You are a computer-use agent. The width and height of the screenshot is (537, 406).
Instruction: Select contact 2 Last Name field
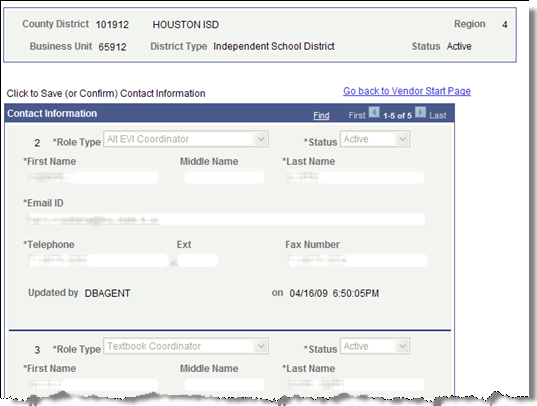(x=355, y=177)
